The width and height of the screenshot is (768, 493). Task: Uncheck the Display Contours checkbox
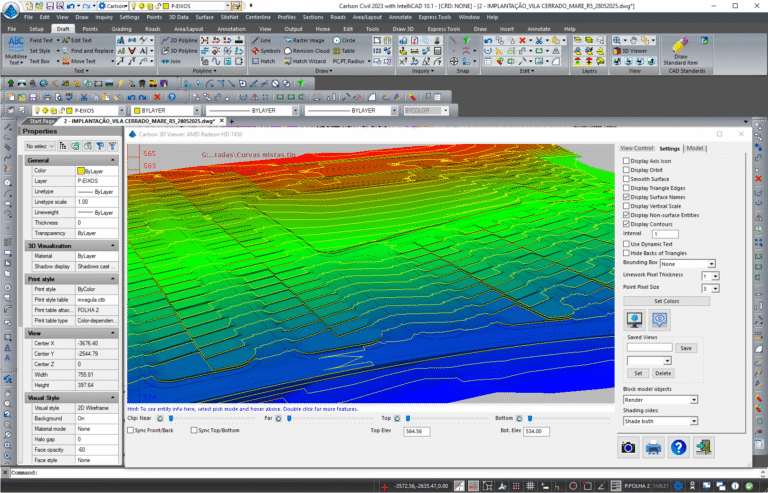(x=626, y=224)
